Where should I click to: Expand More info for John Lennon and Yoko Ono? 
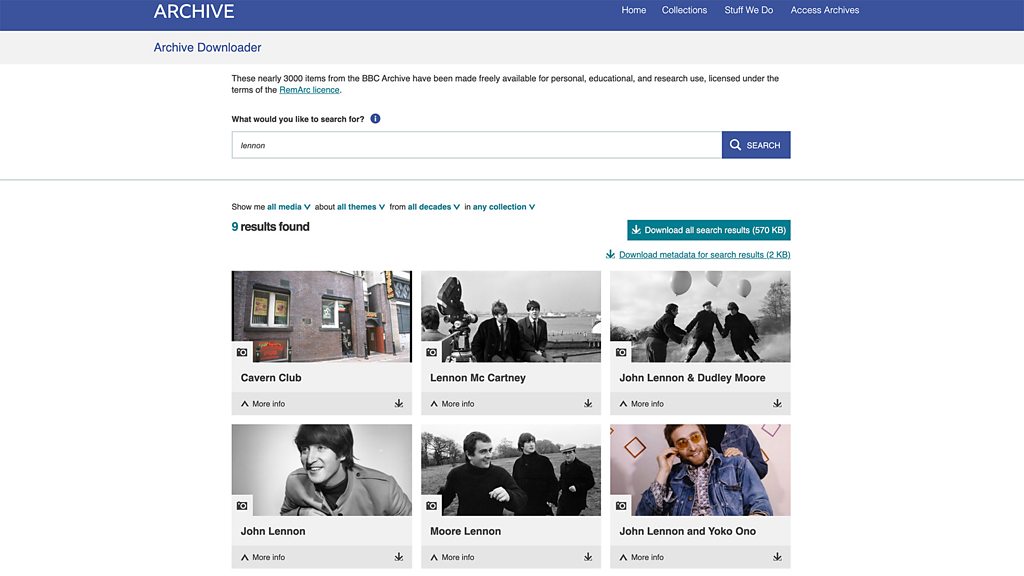[x=642, y=557]
